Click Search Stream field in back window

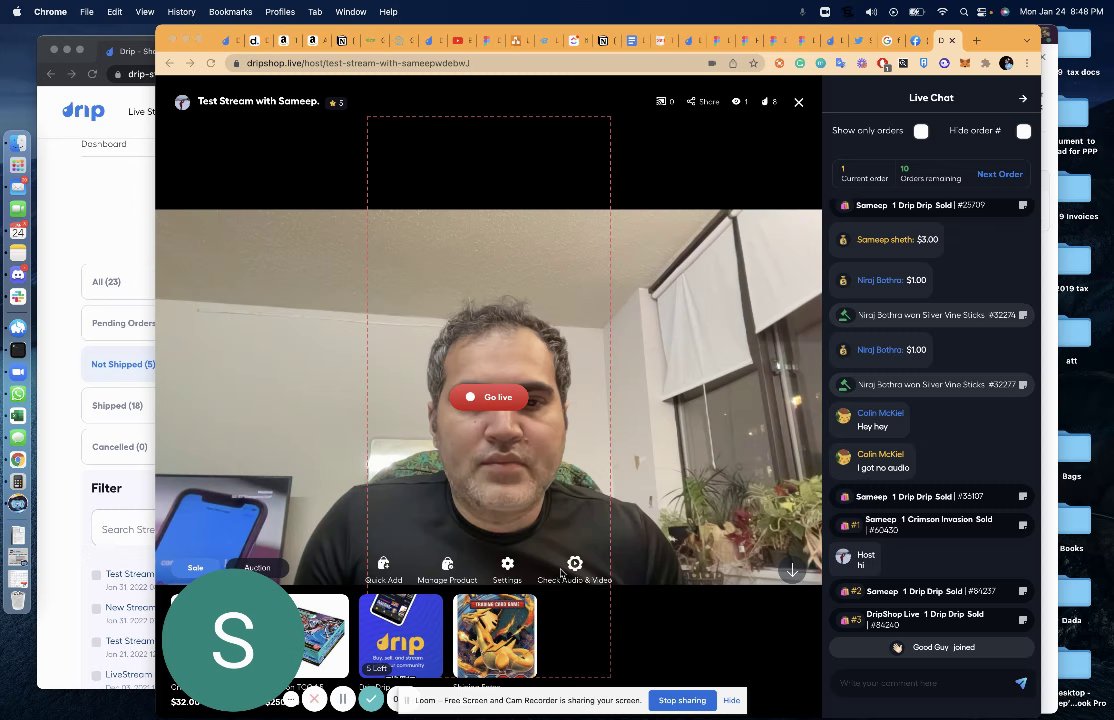[124, 529]
